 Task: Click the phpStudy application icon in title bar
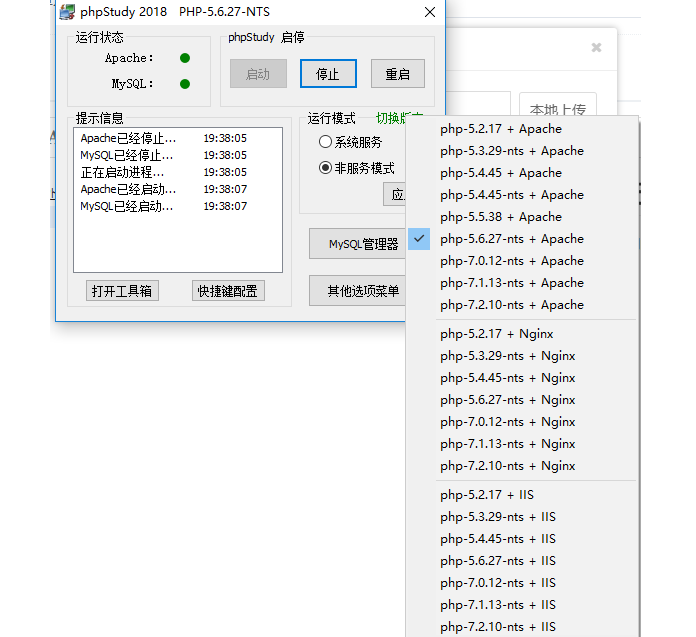click(67, 12)
